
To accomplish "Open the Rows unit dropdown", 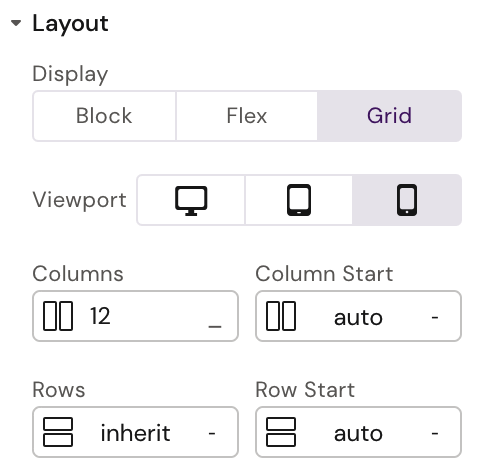I will click(x=212, y=433).
